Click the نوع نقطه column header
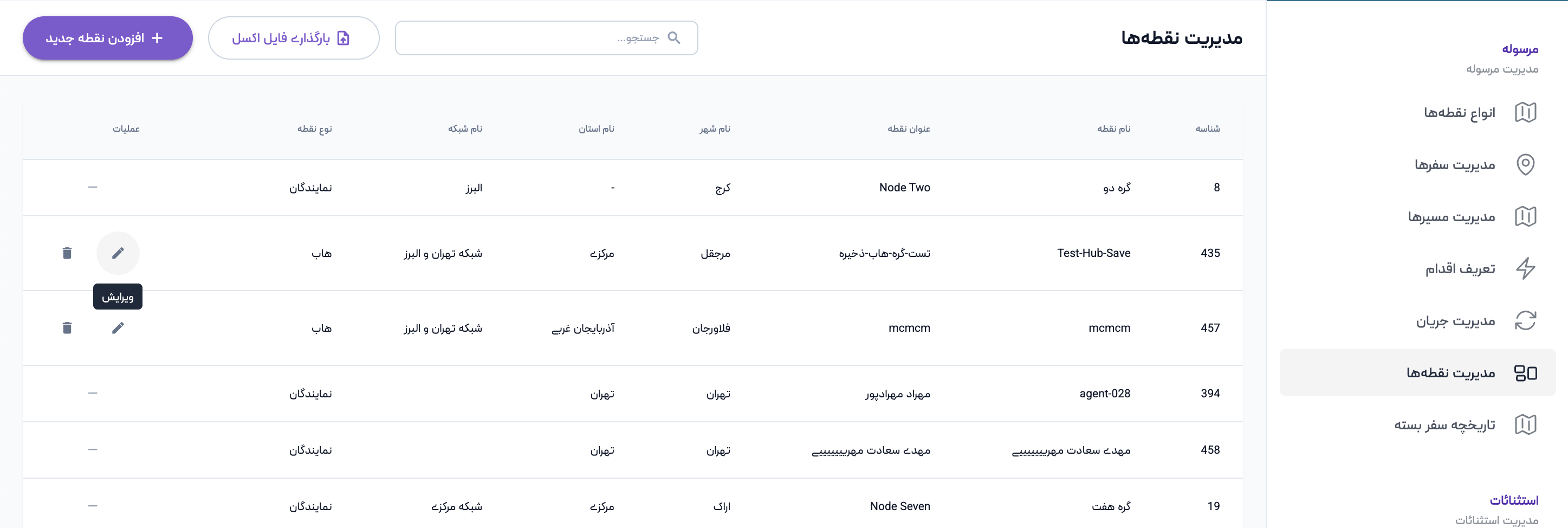Image resolution: width=1568 pixels, height=528 pixels. (314, 128)
